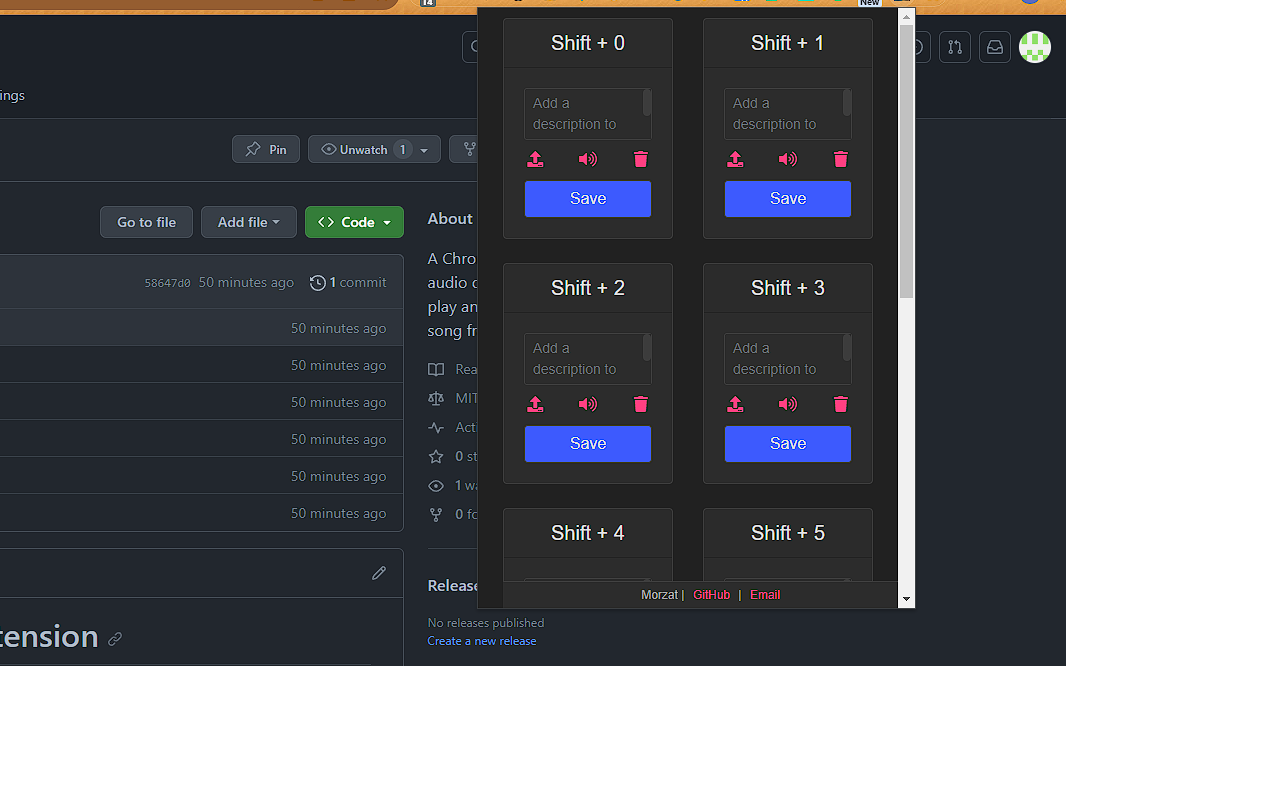
Task: Edit README with pencil icon
Action: coord(379,573)
